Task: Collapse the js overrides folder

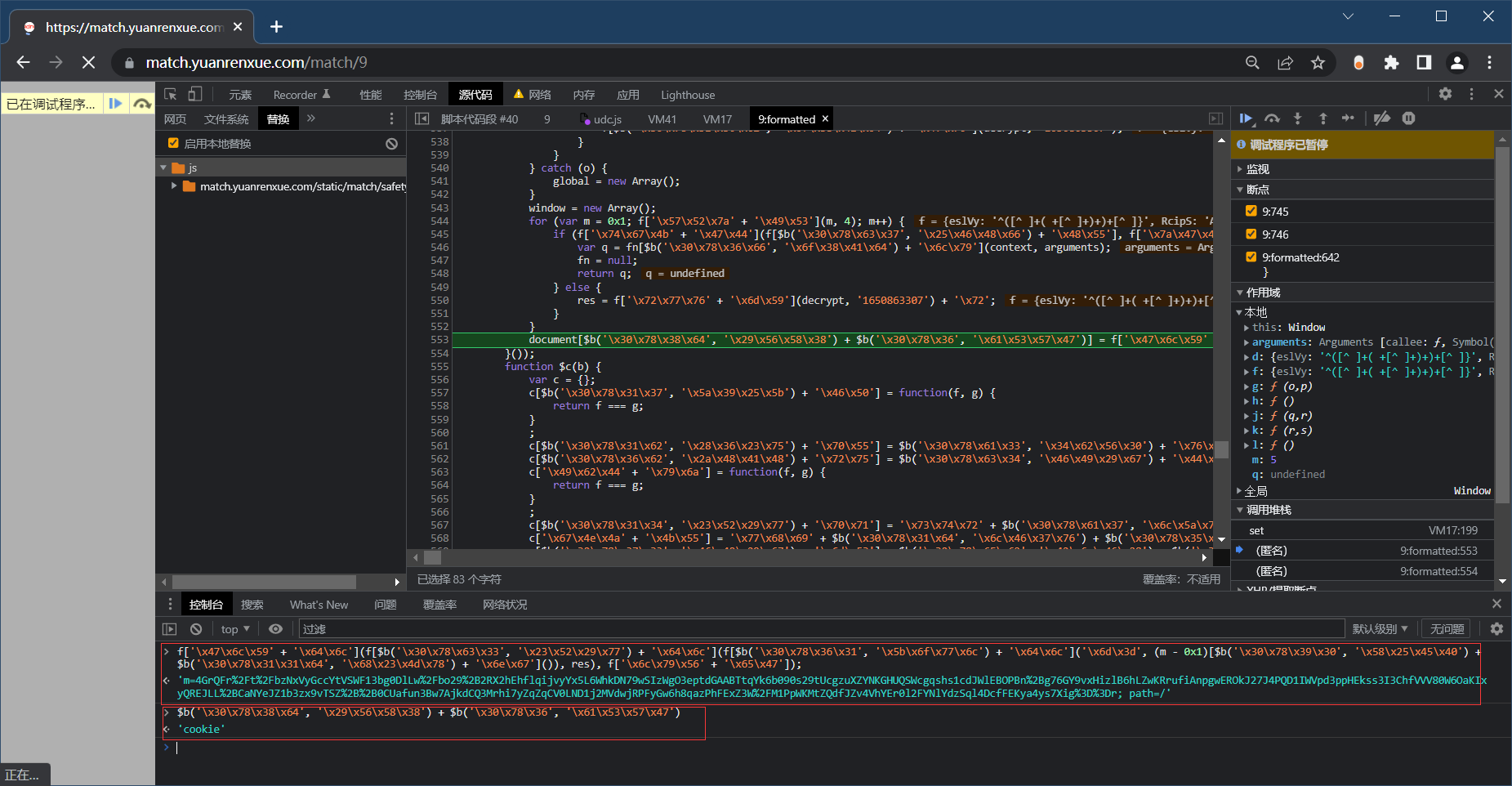Action: coord(163,167)
